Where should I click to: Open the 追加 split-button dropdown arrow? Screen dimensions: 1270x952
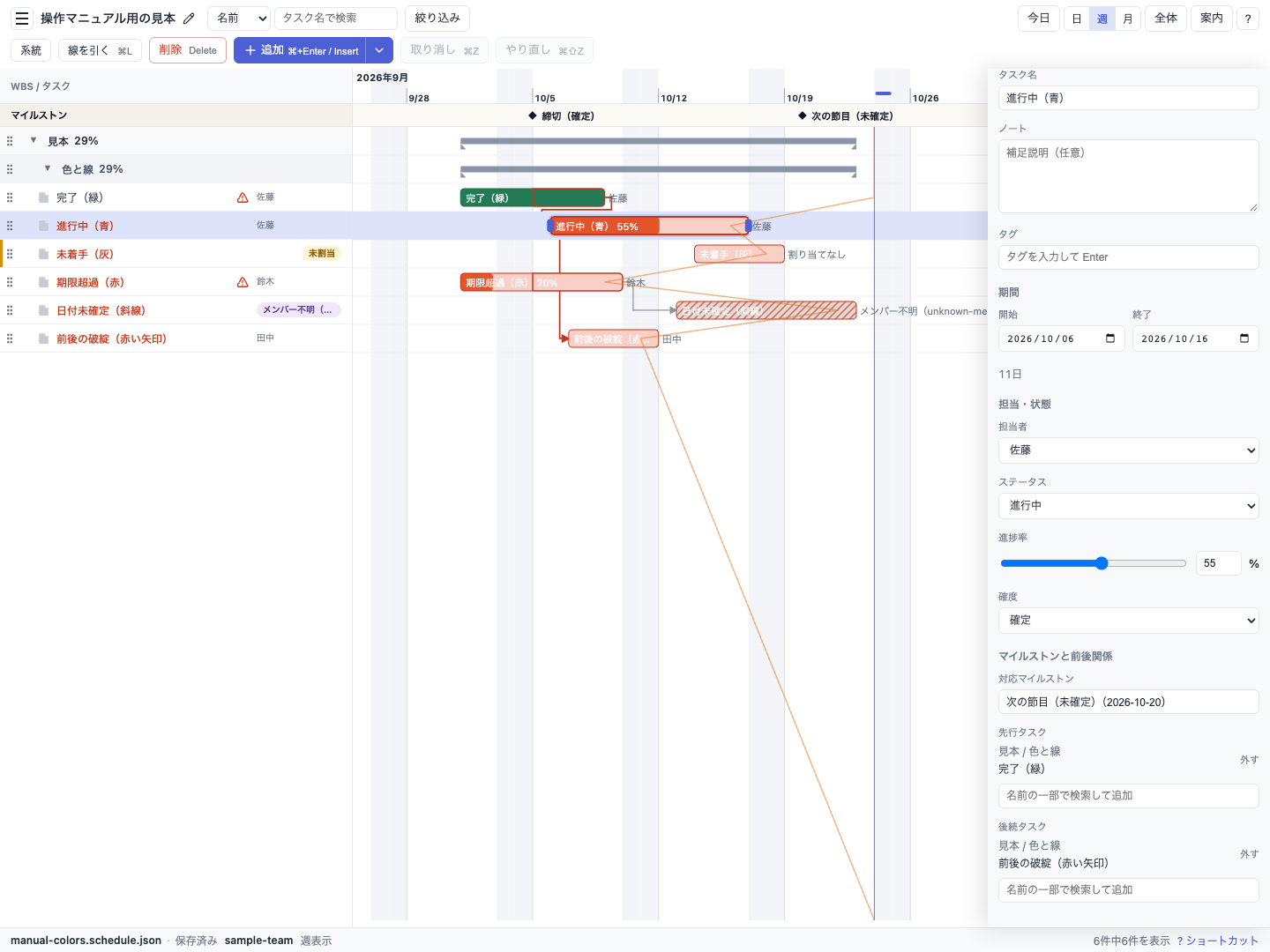pos(379,50)
